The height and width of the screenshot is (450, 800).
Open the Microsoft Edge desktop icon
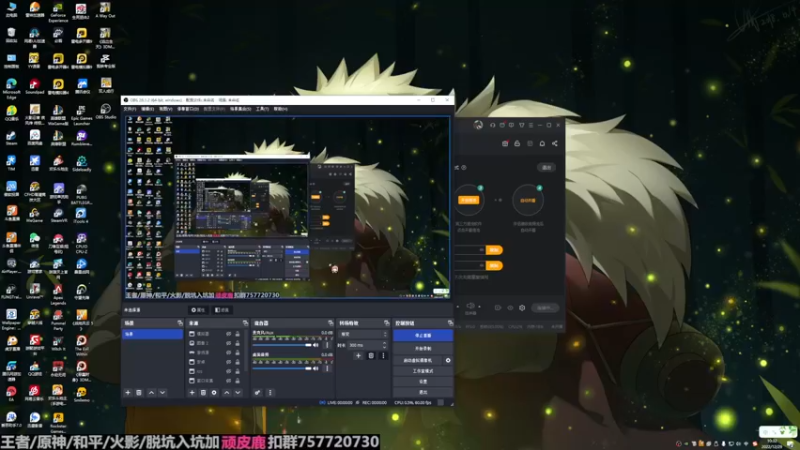(x=11, y=88)
